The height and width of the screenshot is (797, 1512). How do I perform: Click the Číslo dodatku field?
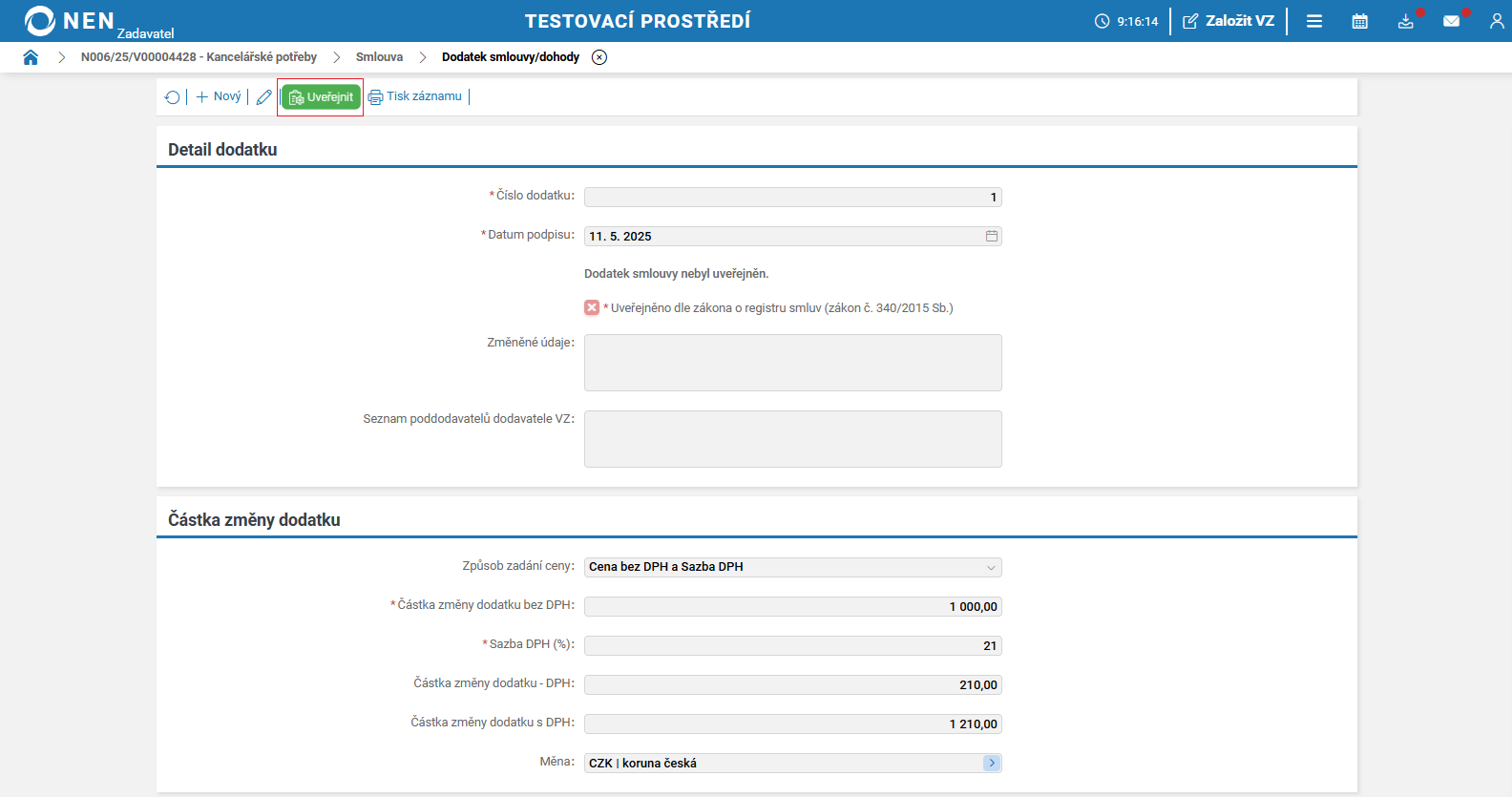tap(793, 197)
